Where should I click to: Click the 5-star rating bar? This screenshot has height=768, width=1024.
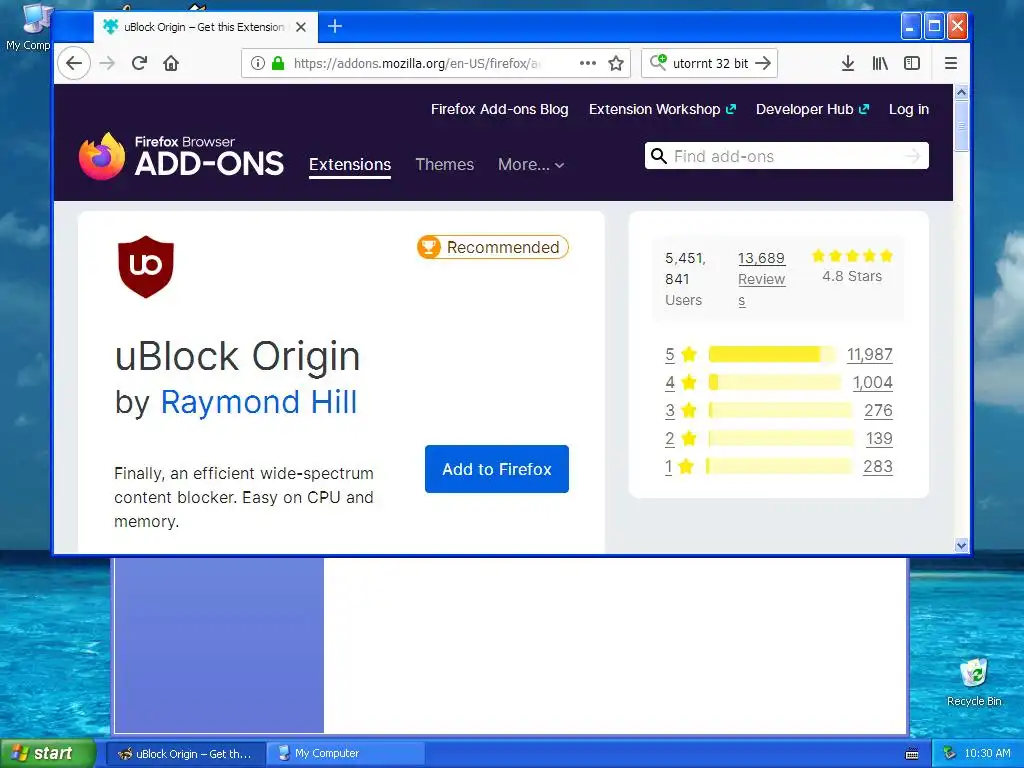(x=771, y=355)
